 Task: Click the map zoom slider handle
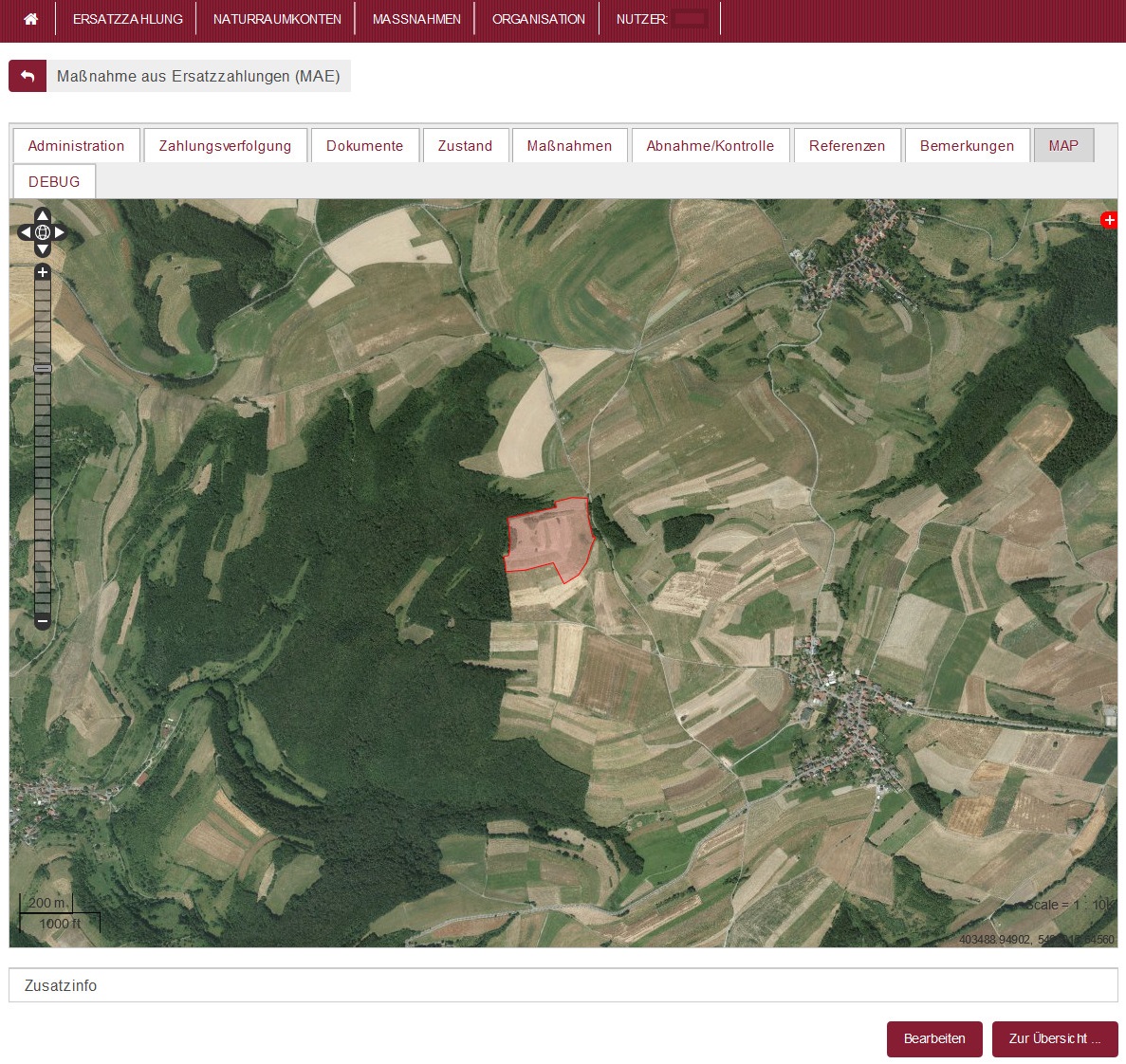[x=43, y=367]
